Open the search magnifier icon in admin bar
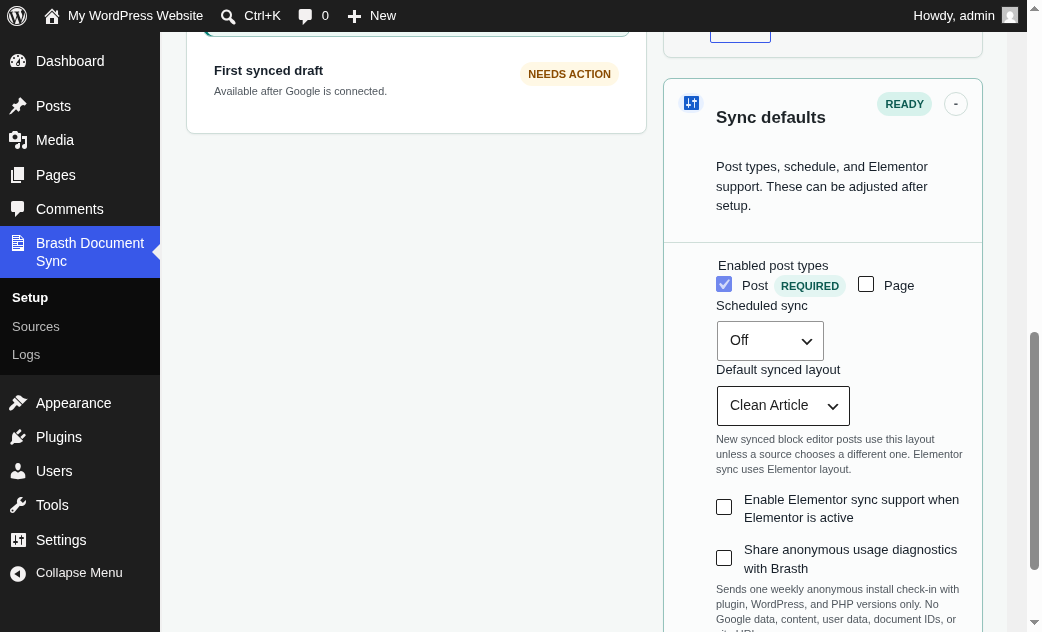This screenshot has width=1042, height=632. pyautogui.click(x=228, y=17)
